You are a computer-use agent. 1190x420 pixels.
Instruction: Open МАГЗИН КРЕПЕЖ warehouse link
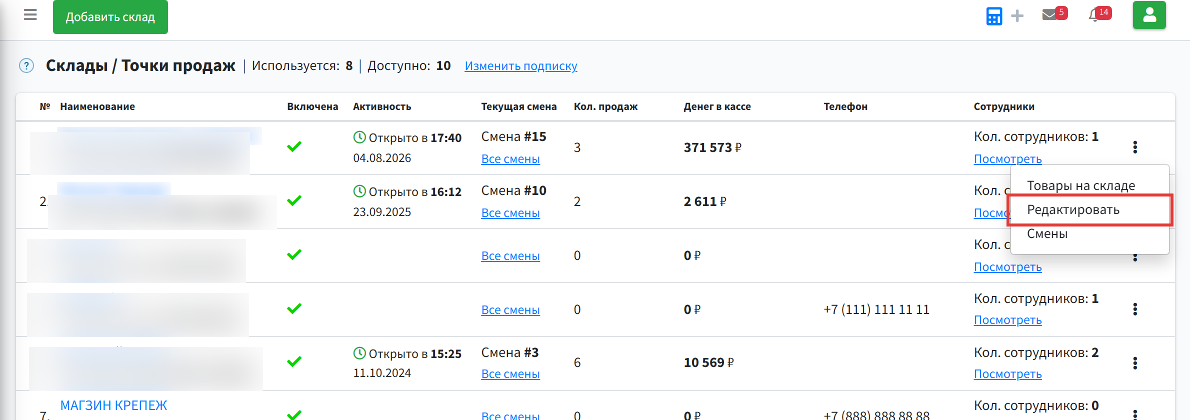tap(113, 406)
